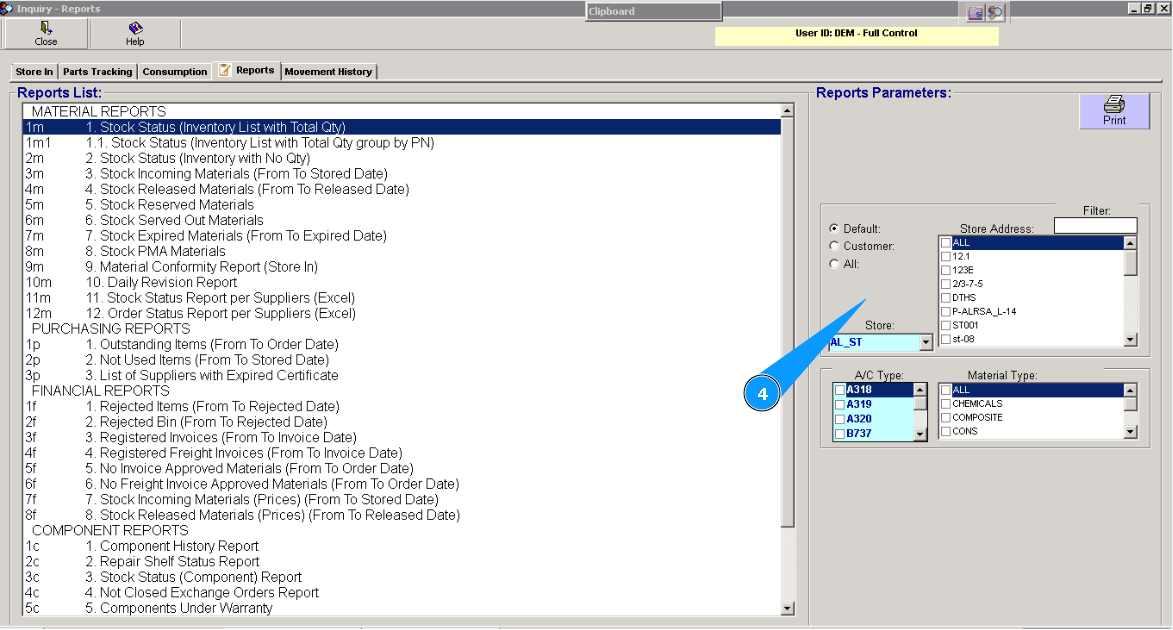This screenshot has width=1173, height=630.
Task: Select 3f Registered Invoices report
Action: [x=402, y=438]
